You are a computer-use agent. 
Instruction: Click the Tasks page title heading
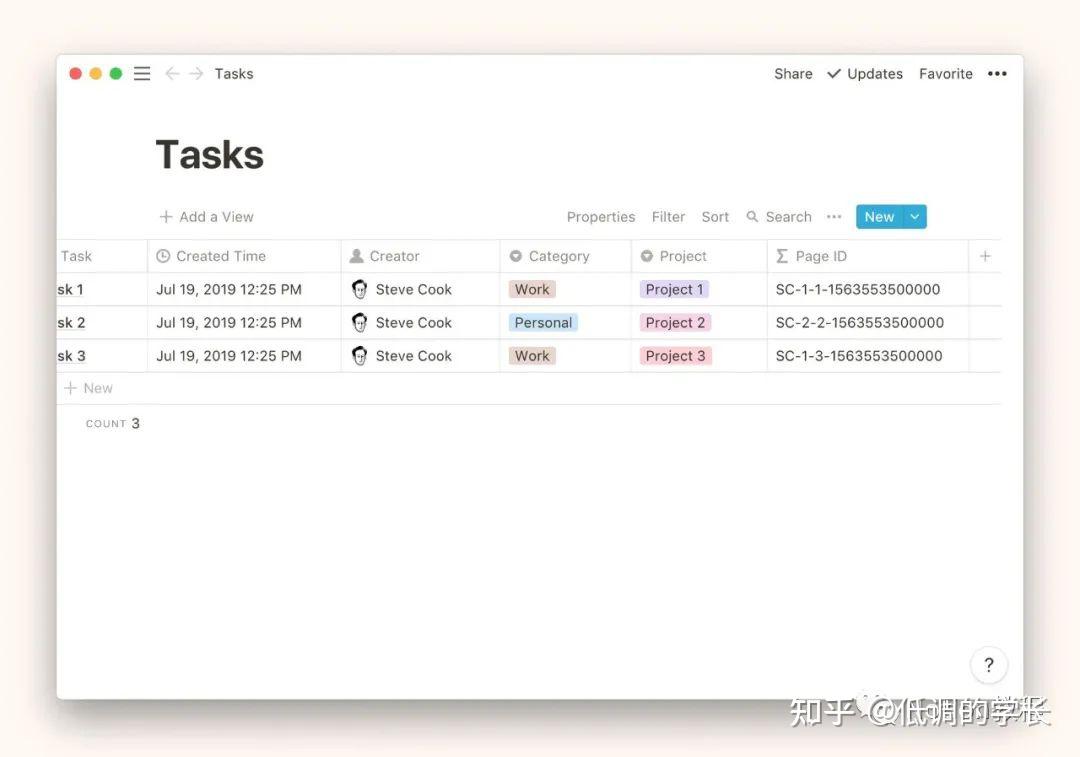pos(210,154)
